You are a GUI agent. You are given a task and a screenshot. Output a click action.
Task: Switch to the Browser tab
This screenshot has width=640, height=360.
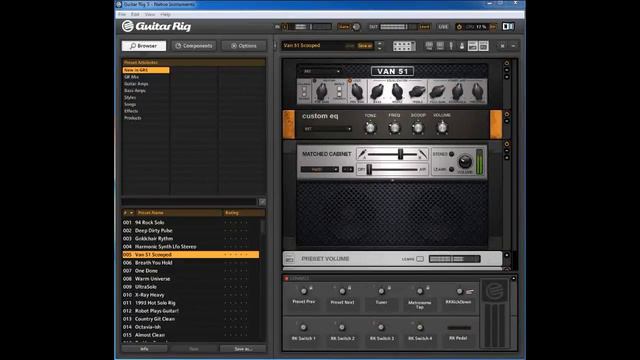(144, 46)
